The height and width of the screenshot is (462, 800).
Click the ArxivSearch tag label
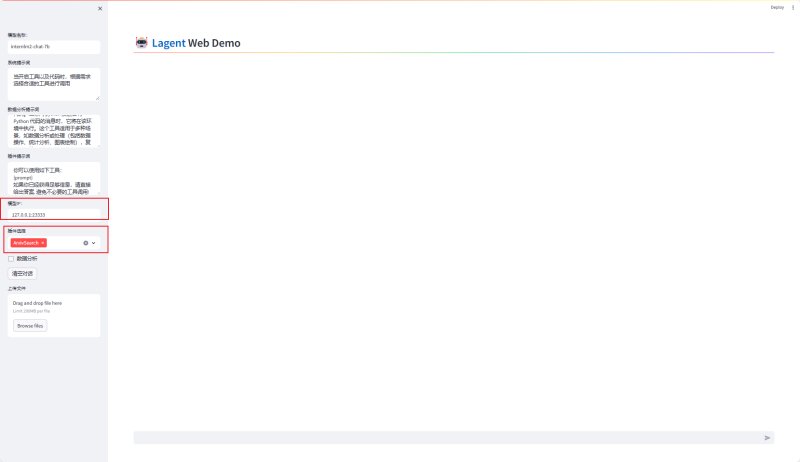tap(26, 243)
